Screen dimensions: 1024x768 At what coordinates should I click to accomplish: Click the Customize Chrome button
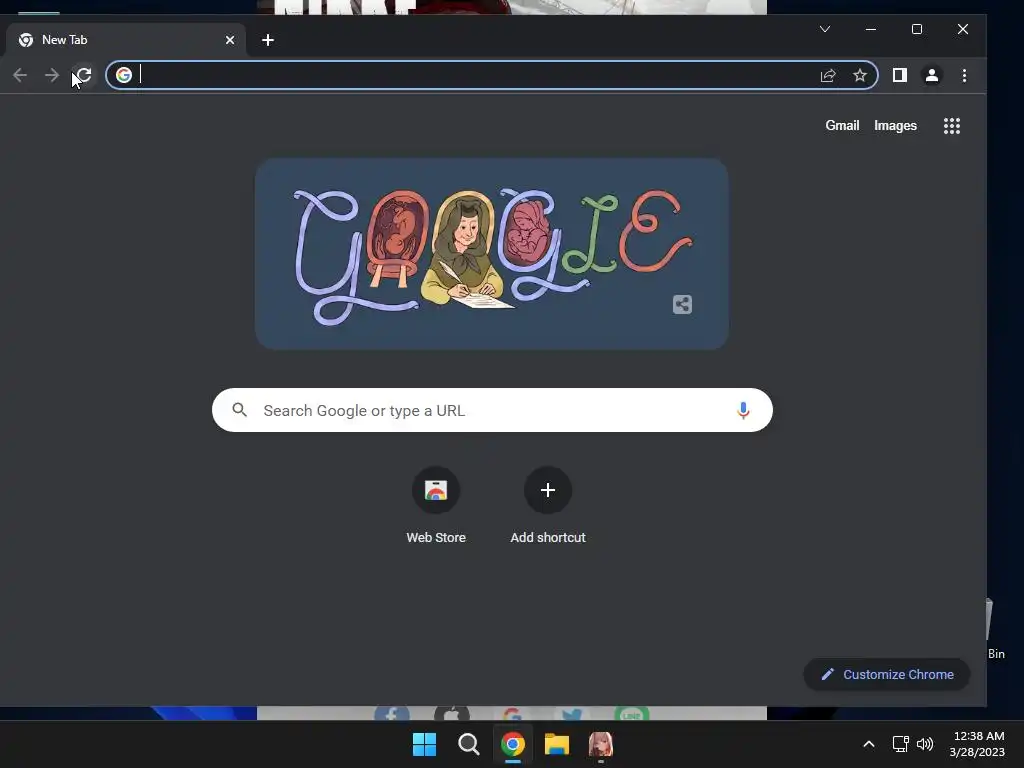pyautogui.click(x=887, y=675)
